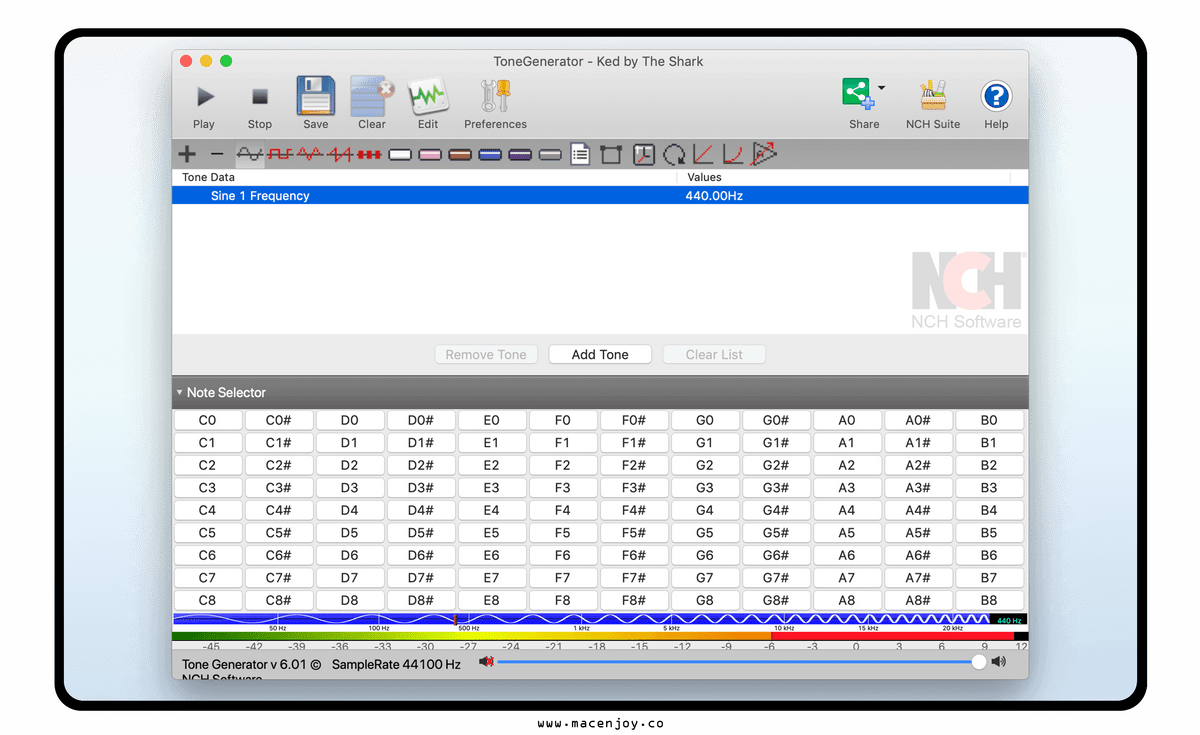Image resolution: width=1200 pixels, height=735 pixels.
Task: Click the document list icon
Action: click(580, 154)
